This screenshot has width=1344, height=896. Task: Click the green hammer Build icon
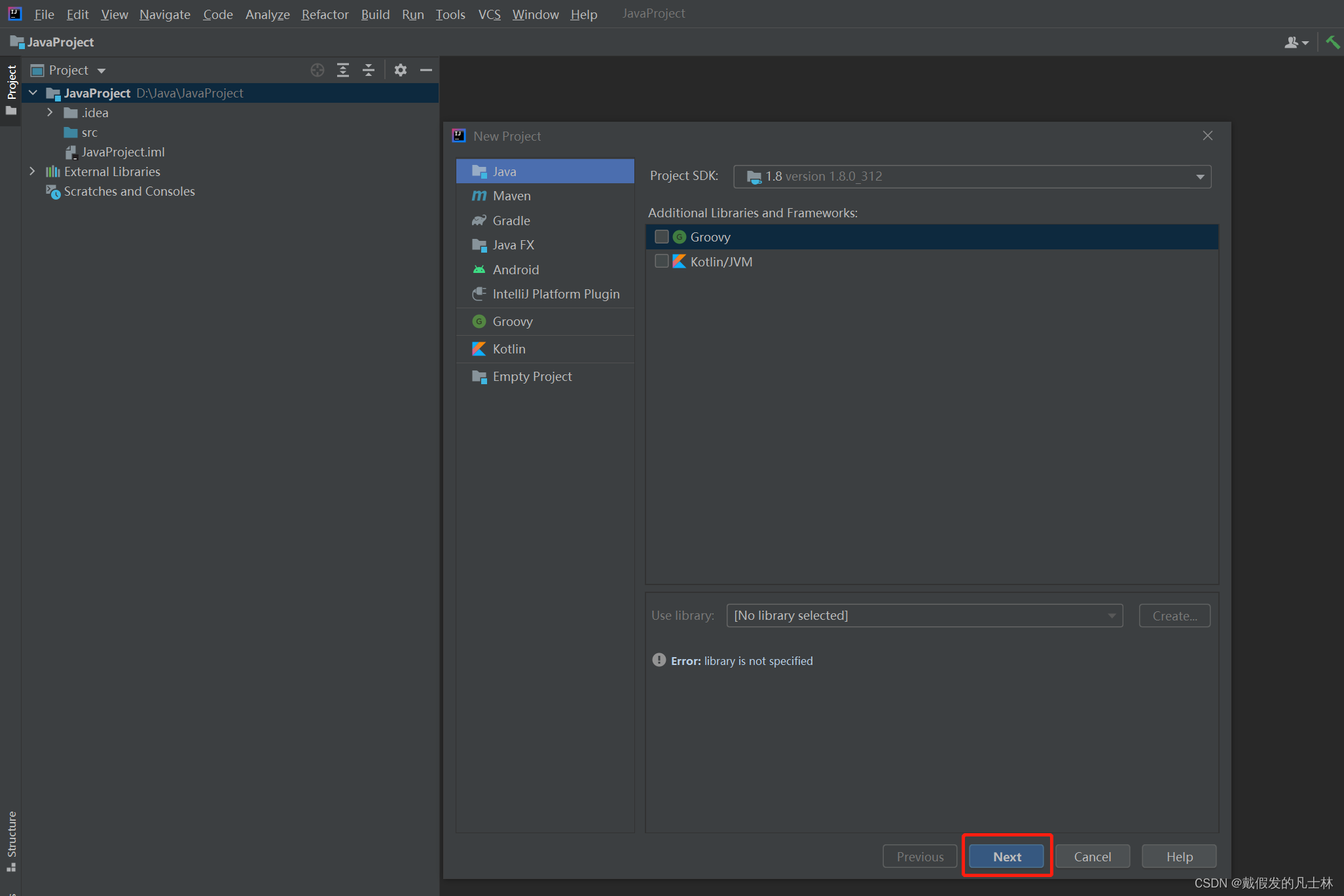tap(1332, 42)
